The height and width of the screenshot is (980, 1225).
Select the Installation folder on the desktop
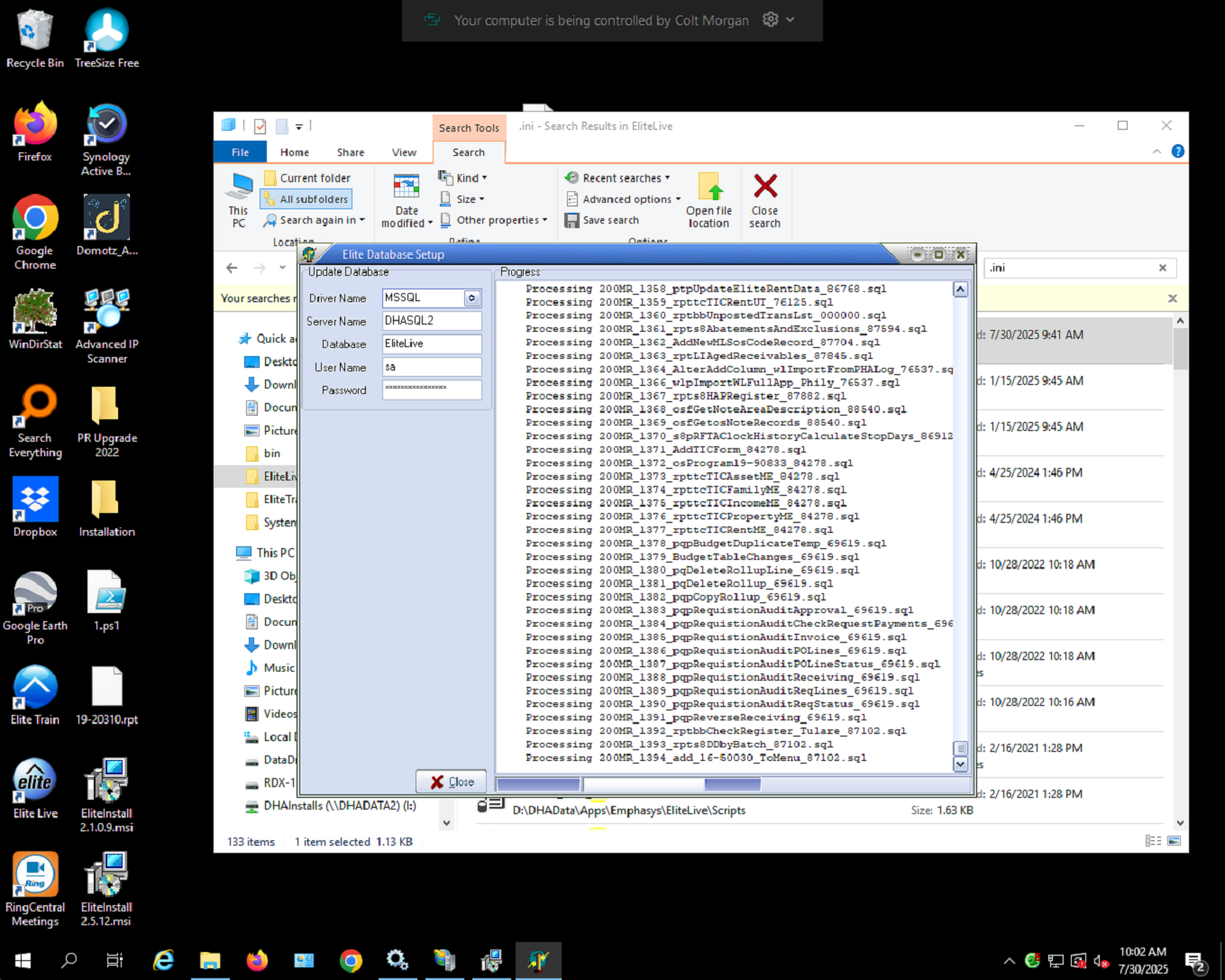pyautogui.click(x=106, y=508)
